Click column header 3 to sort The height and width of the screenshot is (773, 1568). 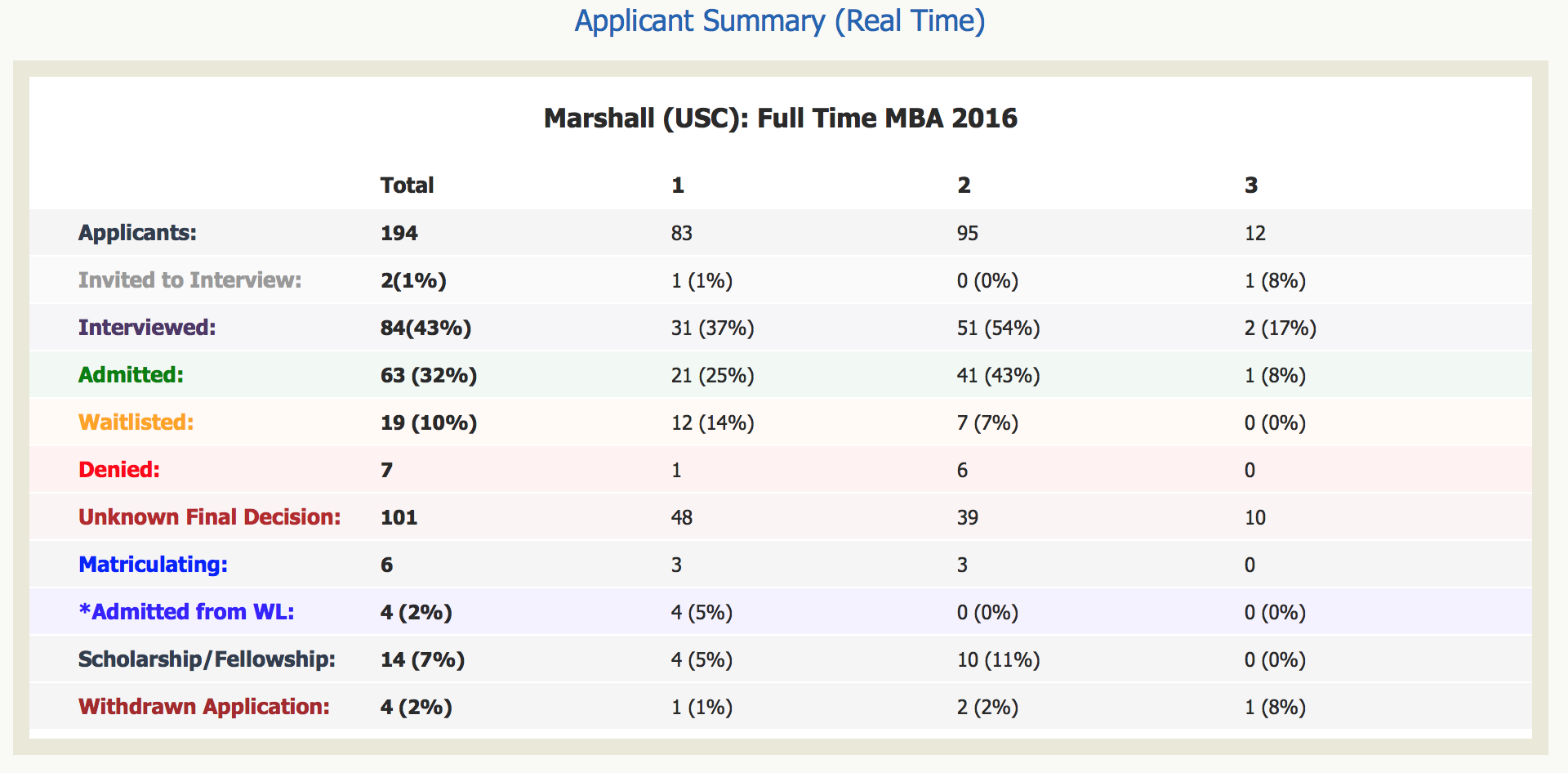[x=1251, y=185]
